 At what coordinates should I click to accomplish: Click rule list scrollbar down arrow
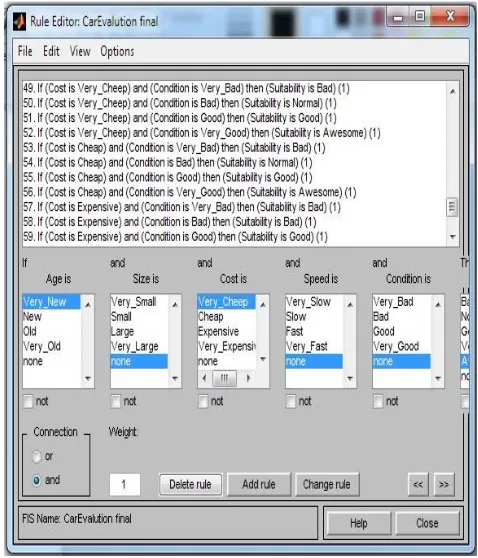coord(452,237)
